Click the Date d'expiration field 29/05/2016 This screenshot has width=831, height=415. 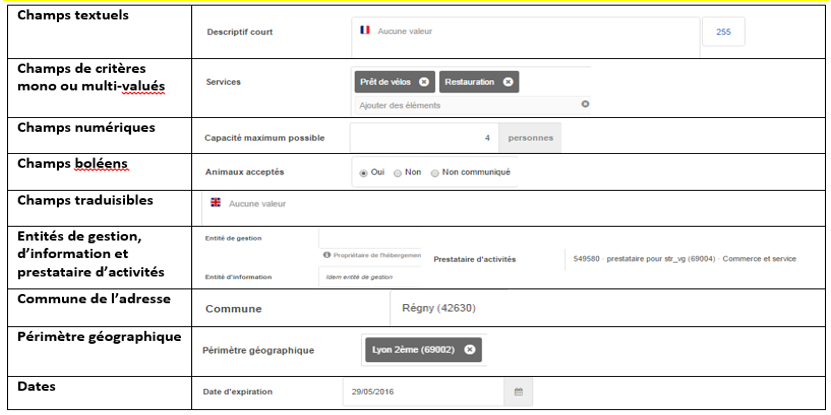click(424, 392)
